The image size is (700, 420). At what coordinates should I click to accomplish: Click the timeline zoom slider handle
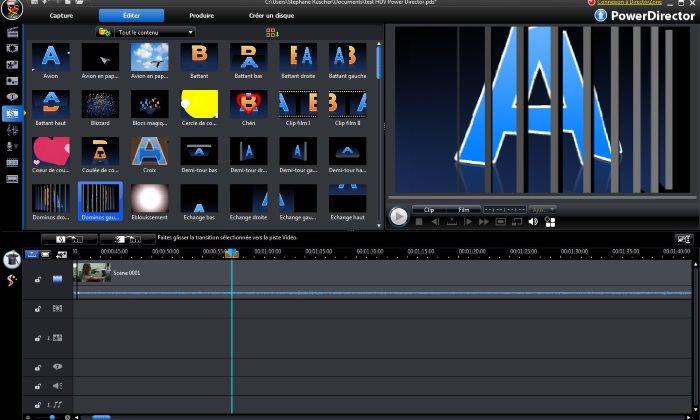click(52, 416)
